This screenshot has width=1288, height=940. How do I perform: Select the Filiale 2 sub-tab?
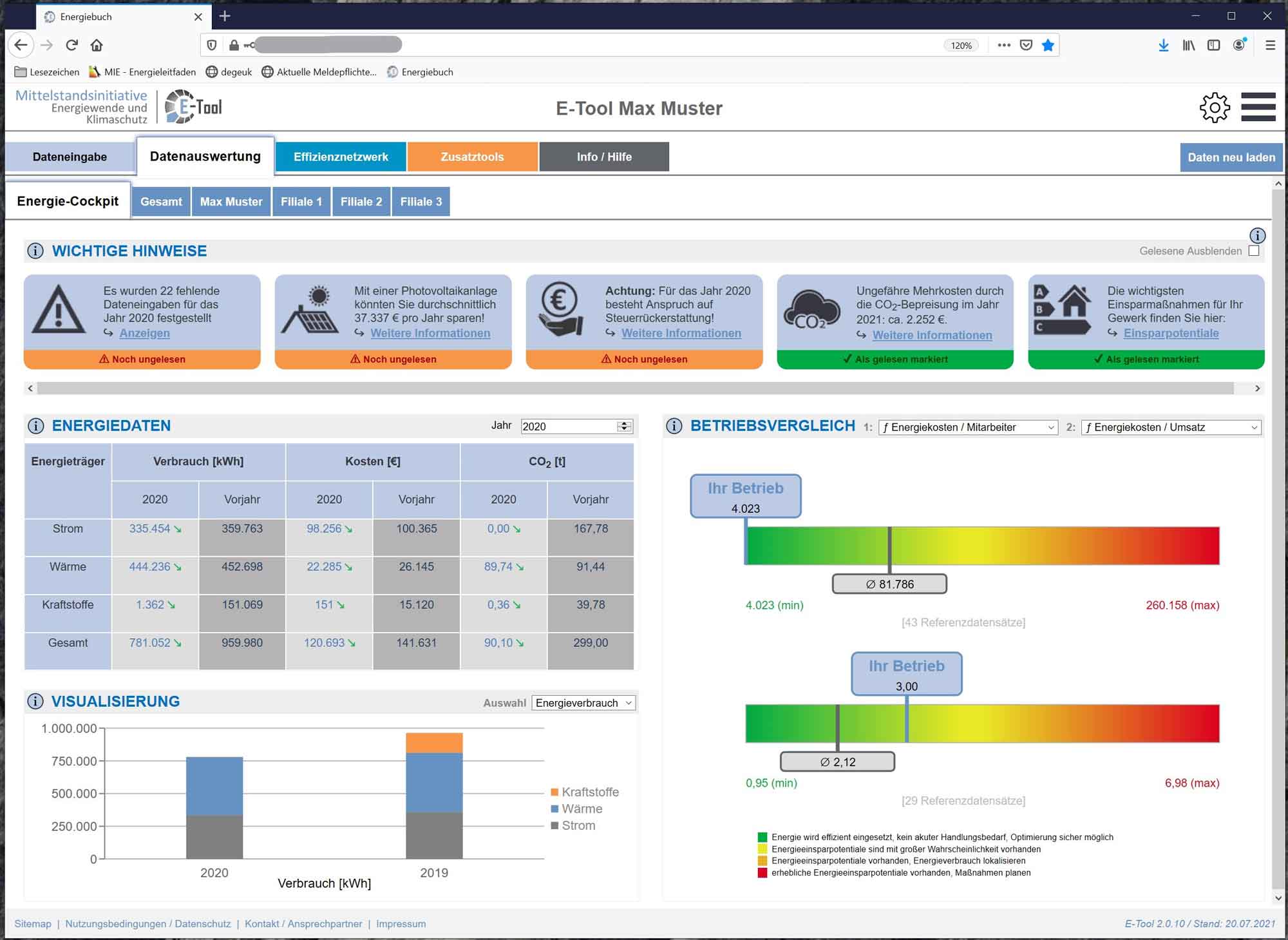tap(361, 202)
